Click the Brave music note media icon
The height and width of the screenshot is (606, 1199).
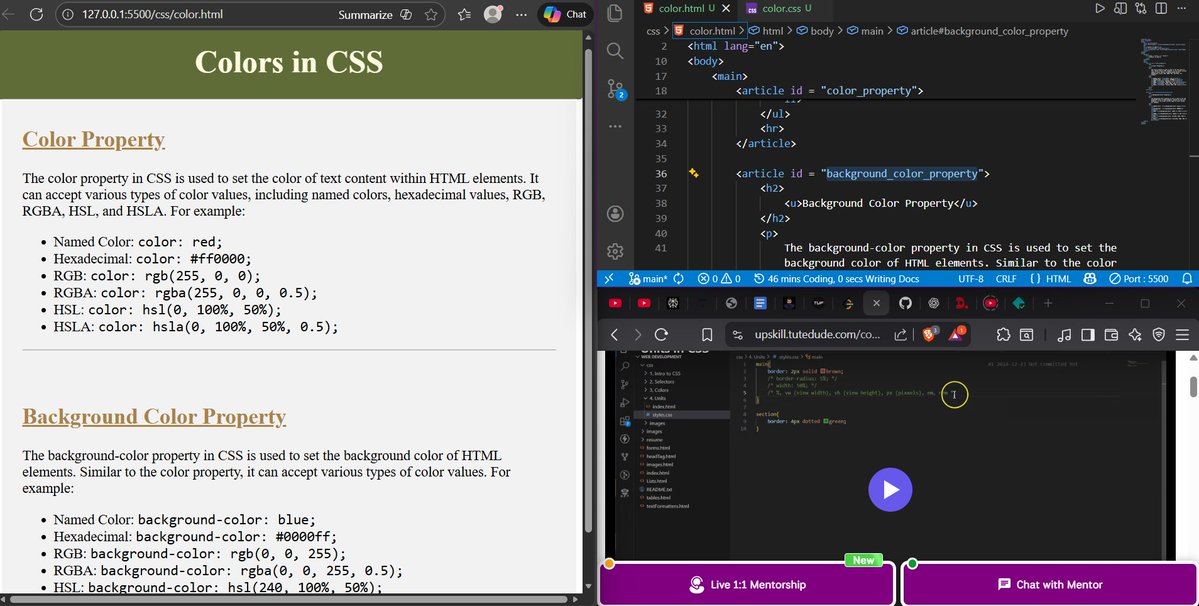coord(1064,335)
